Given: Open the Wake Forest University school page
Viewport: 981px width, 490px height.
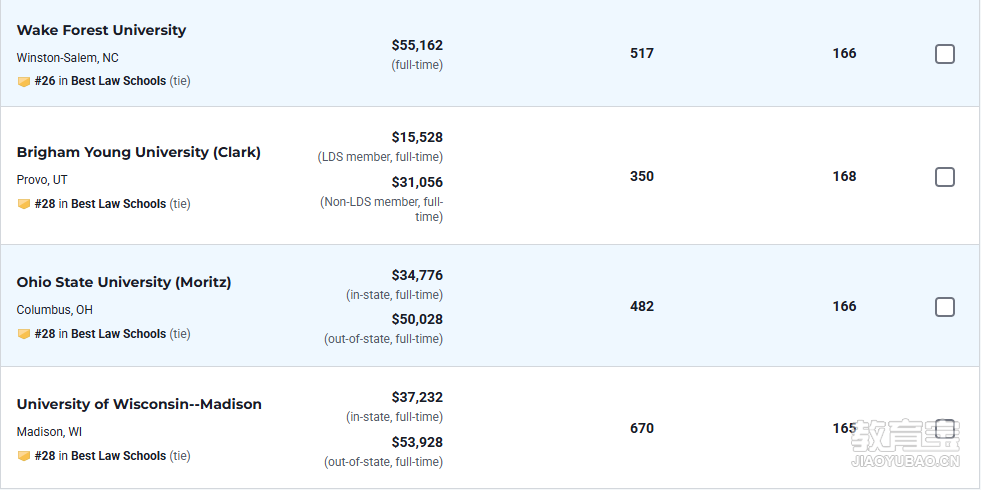Looking at the screenshot, I should [101, 30].
